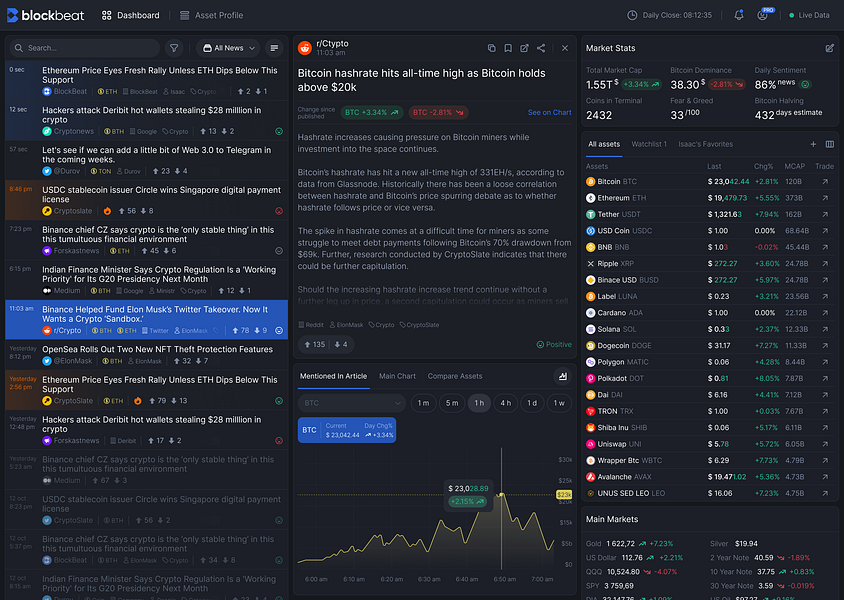Open the Telegram Web 3.0 news item
The image size is (844, 600).
(x=146, y=160)
